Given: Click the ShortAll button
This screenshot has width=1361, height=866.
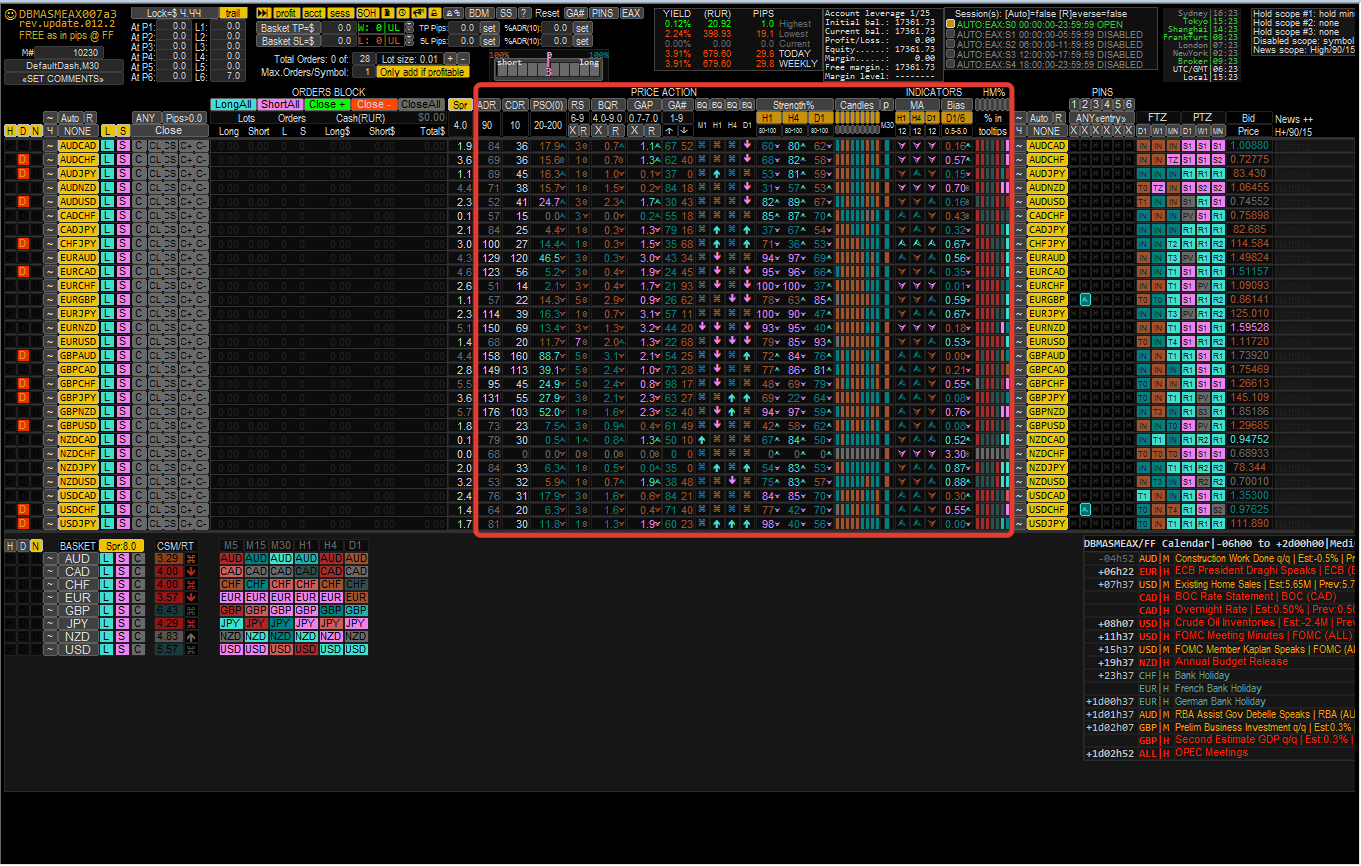Looking at the screenshot, I should coord(280,104).
